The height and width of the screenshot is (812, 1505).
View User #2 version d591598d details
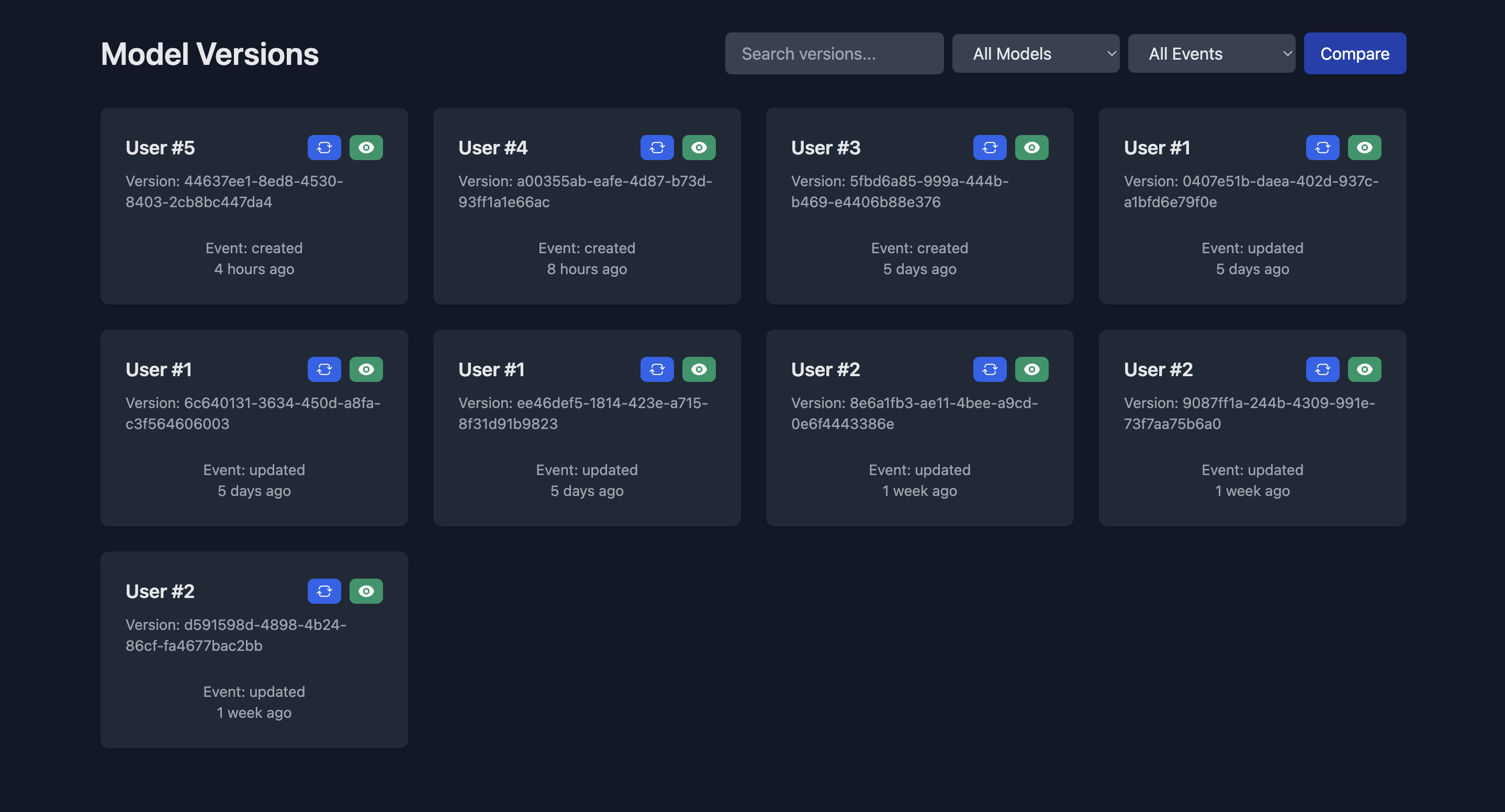click(x=366, y=591)
